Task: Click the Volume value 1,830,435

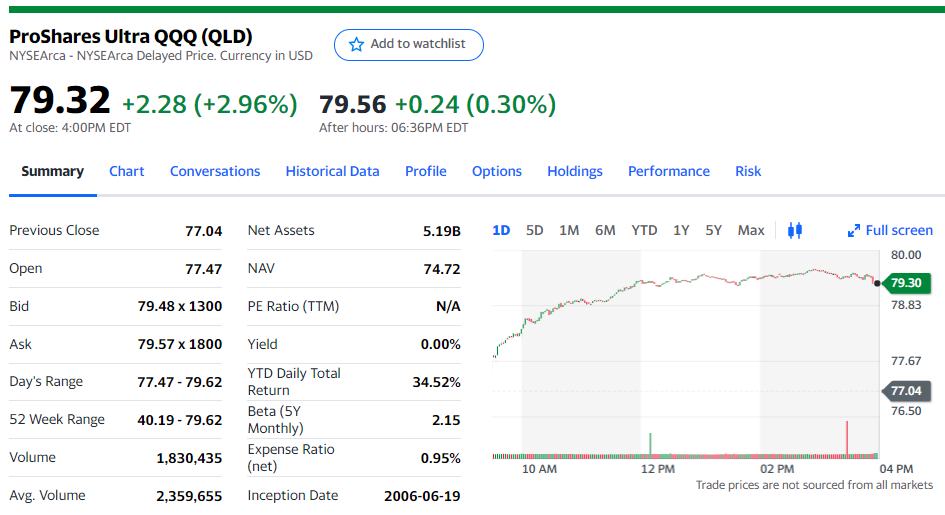Action: 189,459
